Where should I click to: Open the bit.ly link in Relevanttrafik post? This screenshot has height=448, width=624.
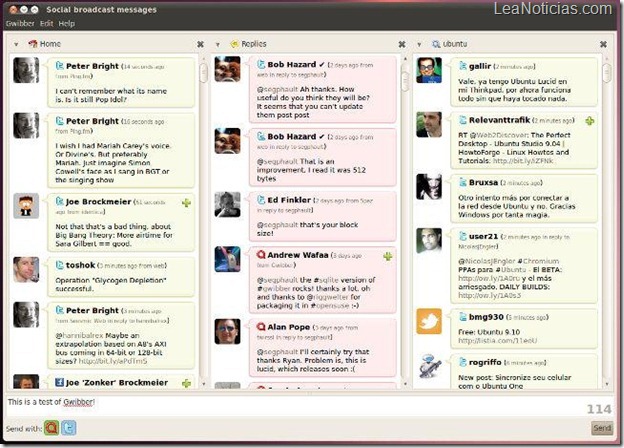[523, 161]
